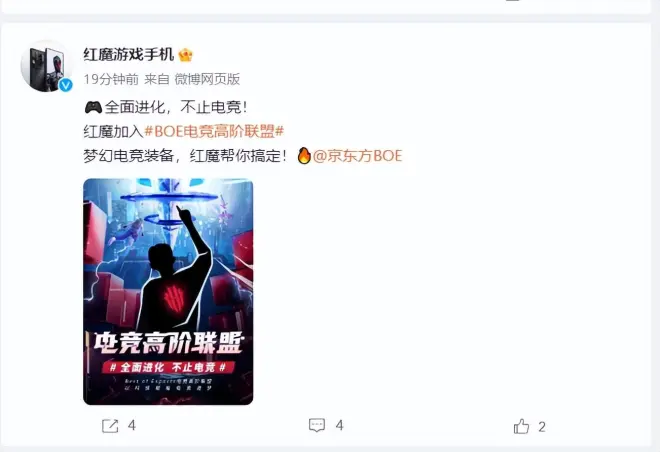Click the blue verified badge on avatar
Viewport: 660px width, 452px height.
(65, 85)
